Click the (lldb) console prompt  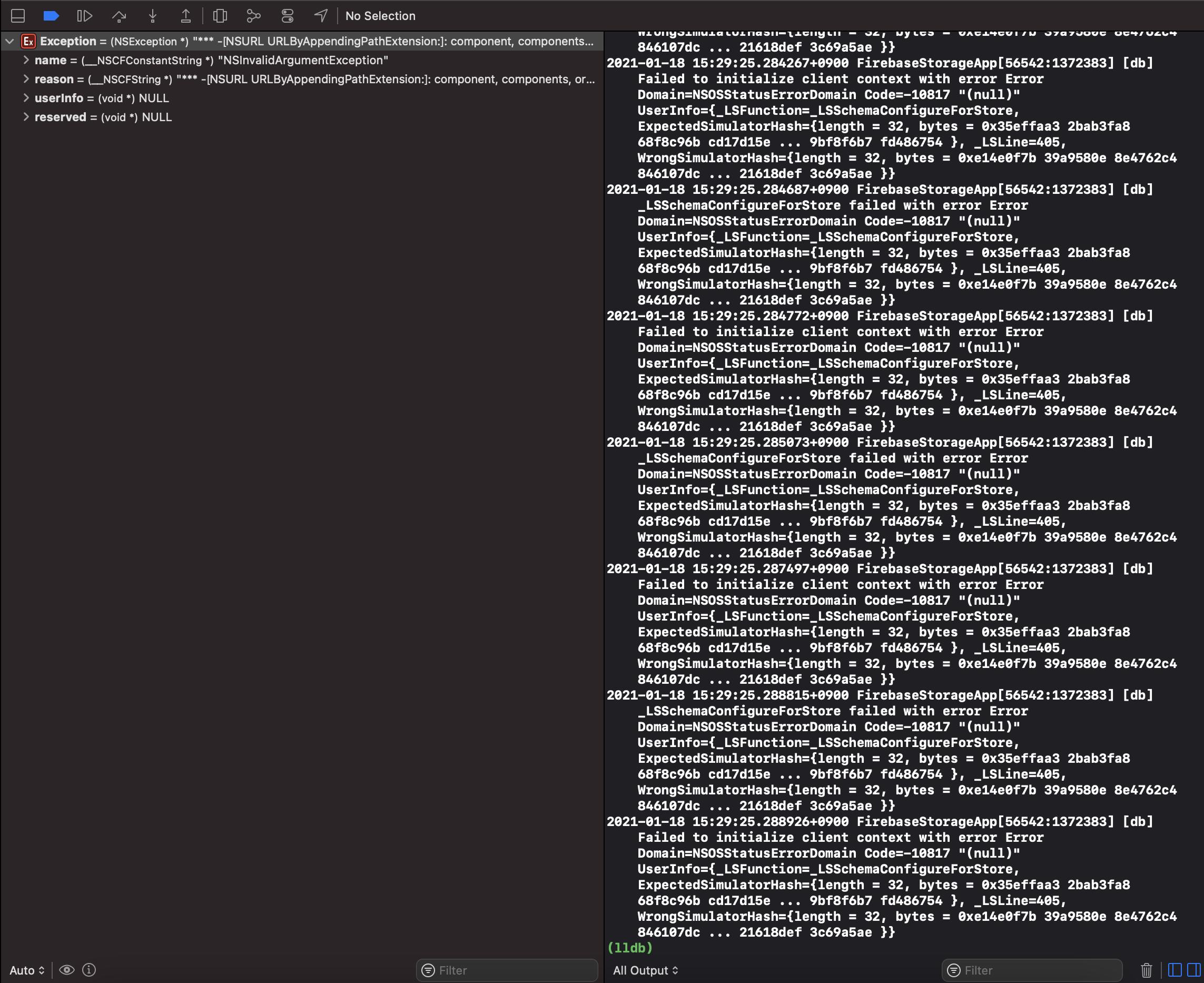click(629, 948)
